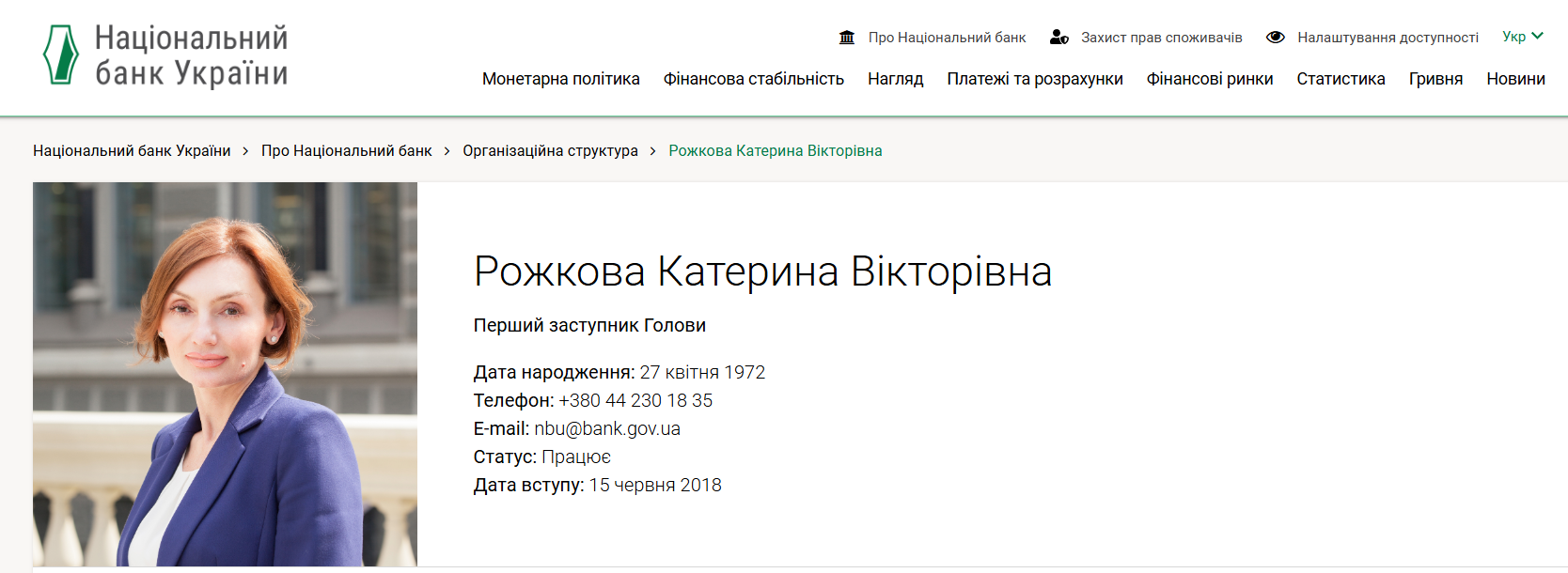
Task: Click the bank building icon in top bar
Action: coord(847,38)
